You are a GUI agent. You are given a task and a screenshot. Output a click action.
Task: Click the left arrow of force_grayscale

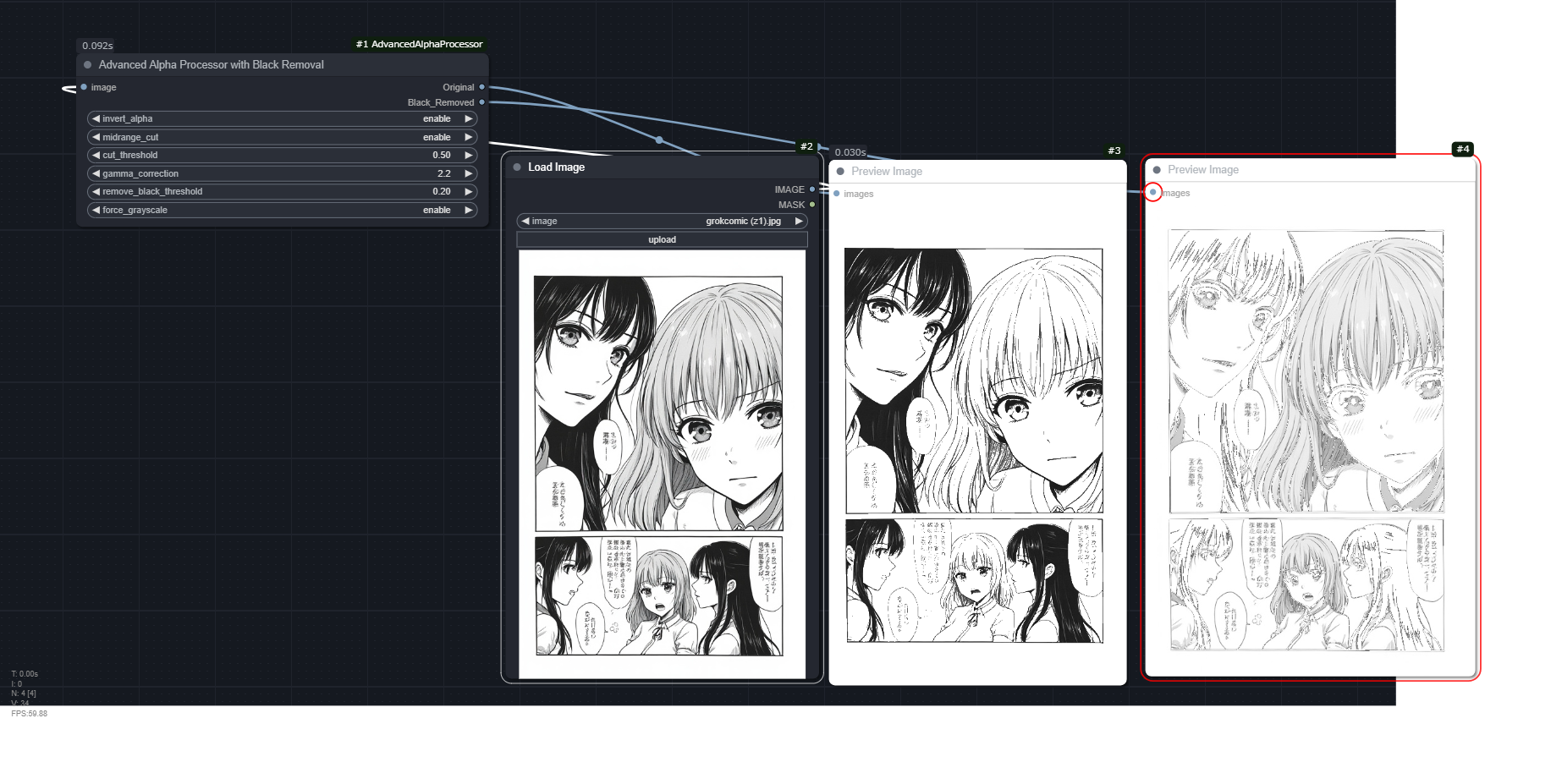click(96, 210)
